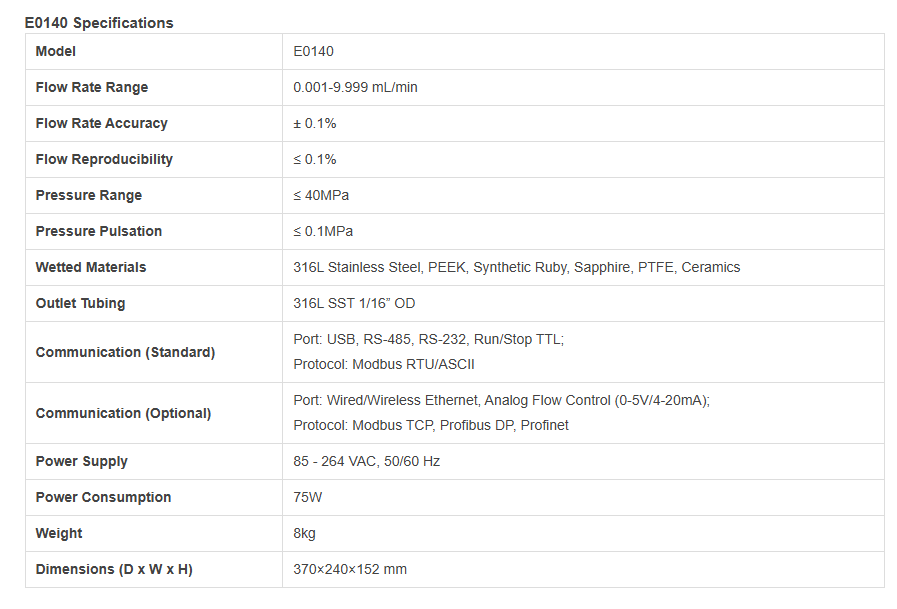This screenshot has height=609, width=897.
Task: Click the Communication (Standard) label
Action: 125,352
